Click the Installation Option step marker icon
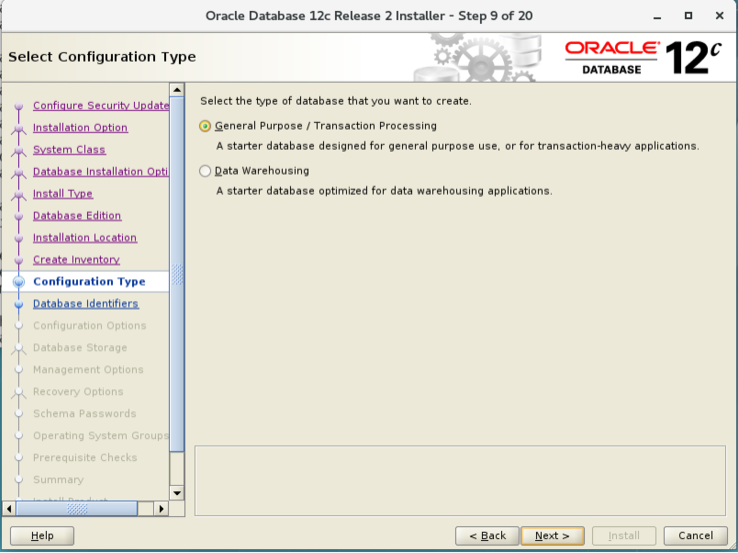This screenshot has width=738, height=553. (19, 128)
